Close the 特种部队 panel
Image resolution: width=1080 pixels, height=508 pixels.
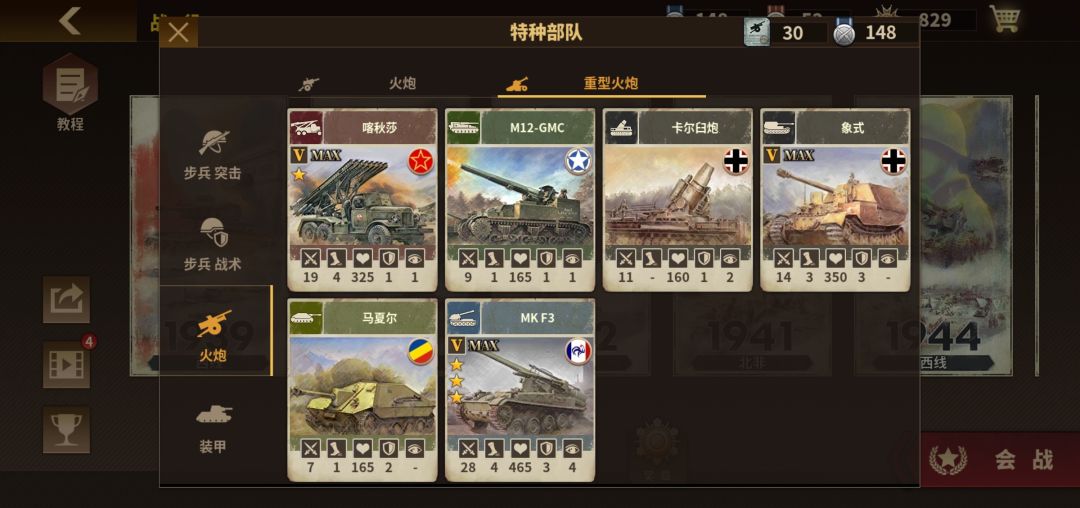179,32
